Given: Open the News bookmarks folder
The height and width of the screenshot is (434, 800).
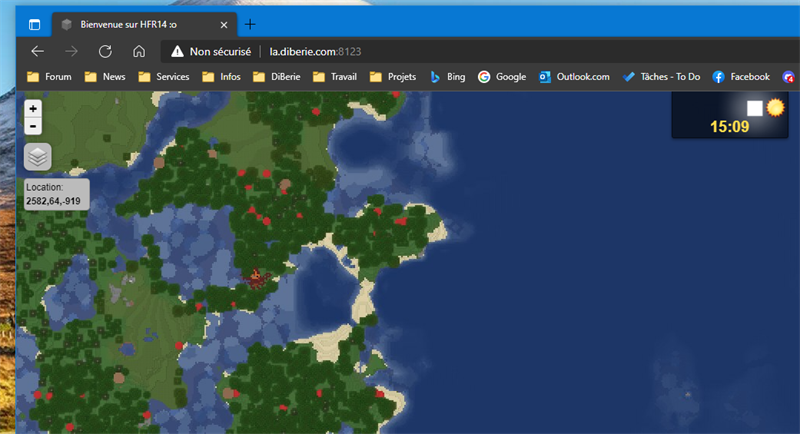Looking at the screenshot, I should pyautogui.click(x=105, y=77).
